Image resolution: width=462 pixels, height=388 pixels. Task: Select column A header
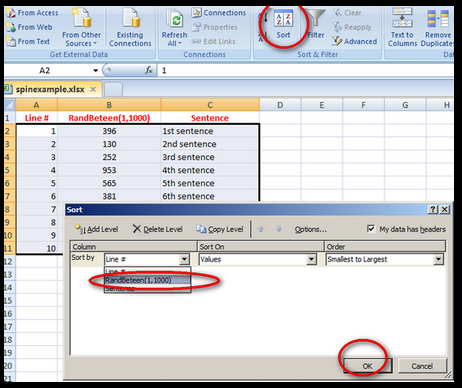[x=36, y=105]
